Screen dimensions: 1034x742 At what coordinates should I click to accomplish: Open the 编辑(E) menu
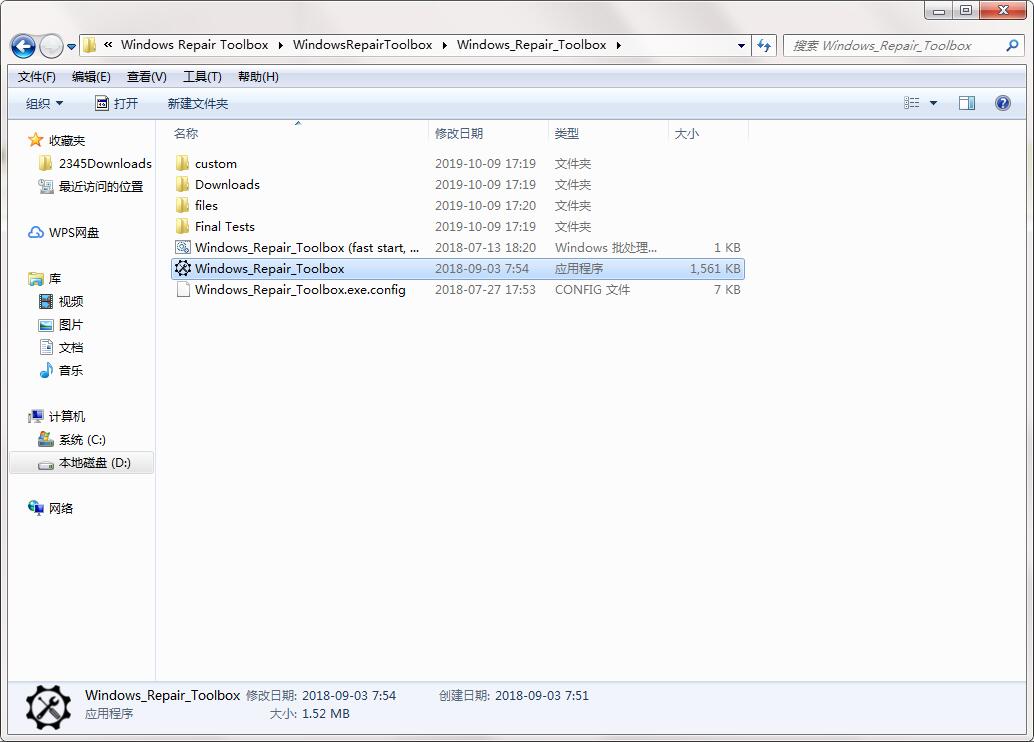pos(91,77)
